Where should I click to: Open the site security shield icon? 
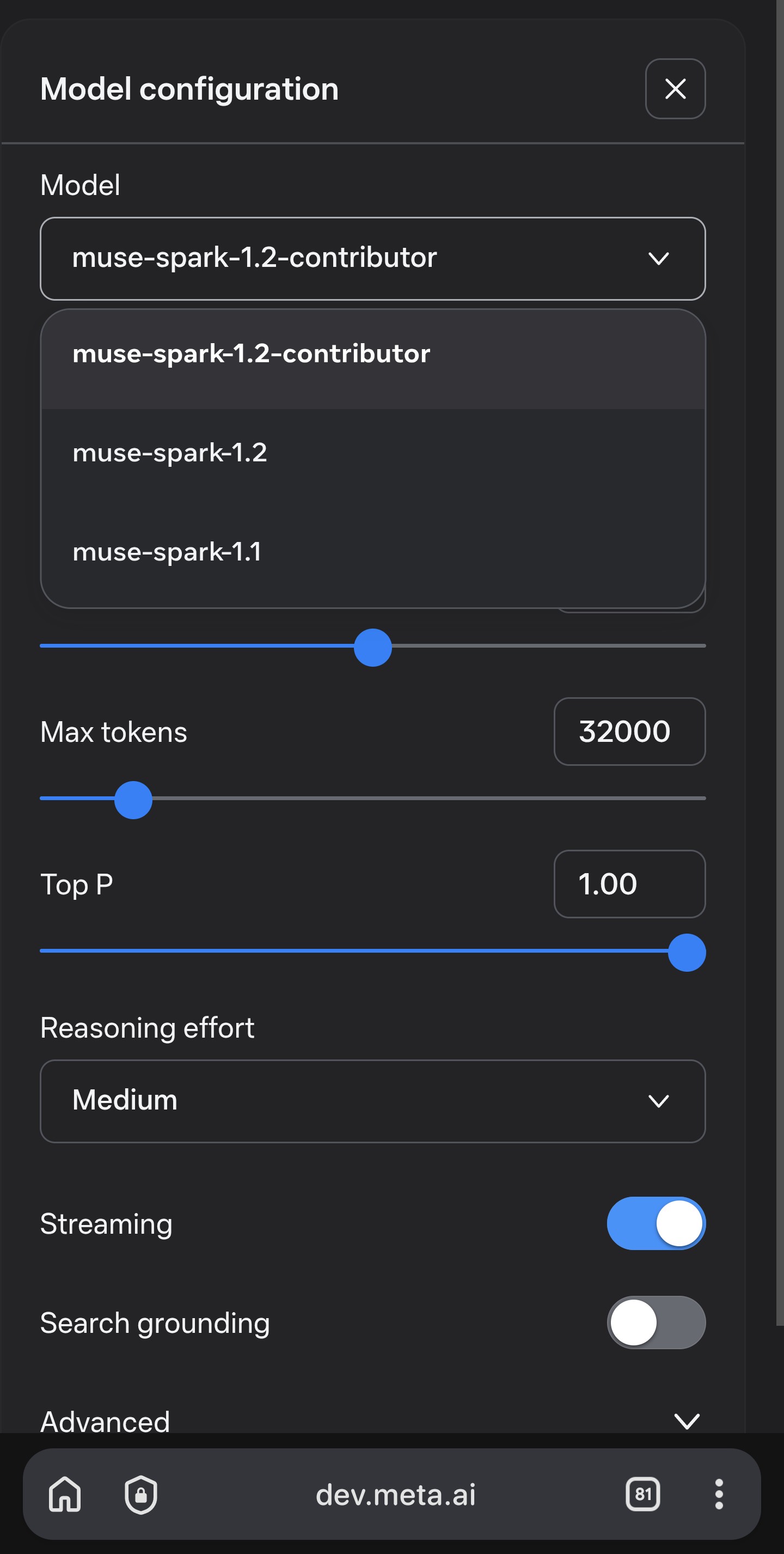pyautogui.click(x=141, y=1495)
